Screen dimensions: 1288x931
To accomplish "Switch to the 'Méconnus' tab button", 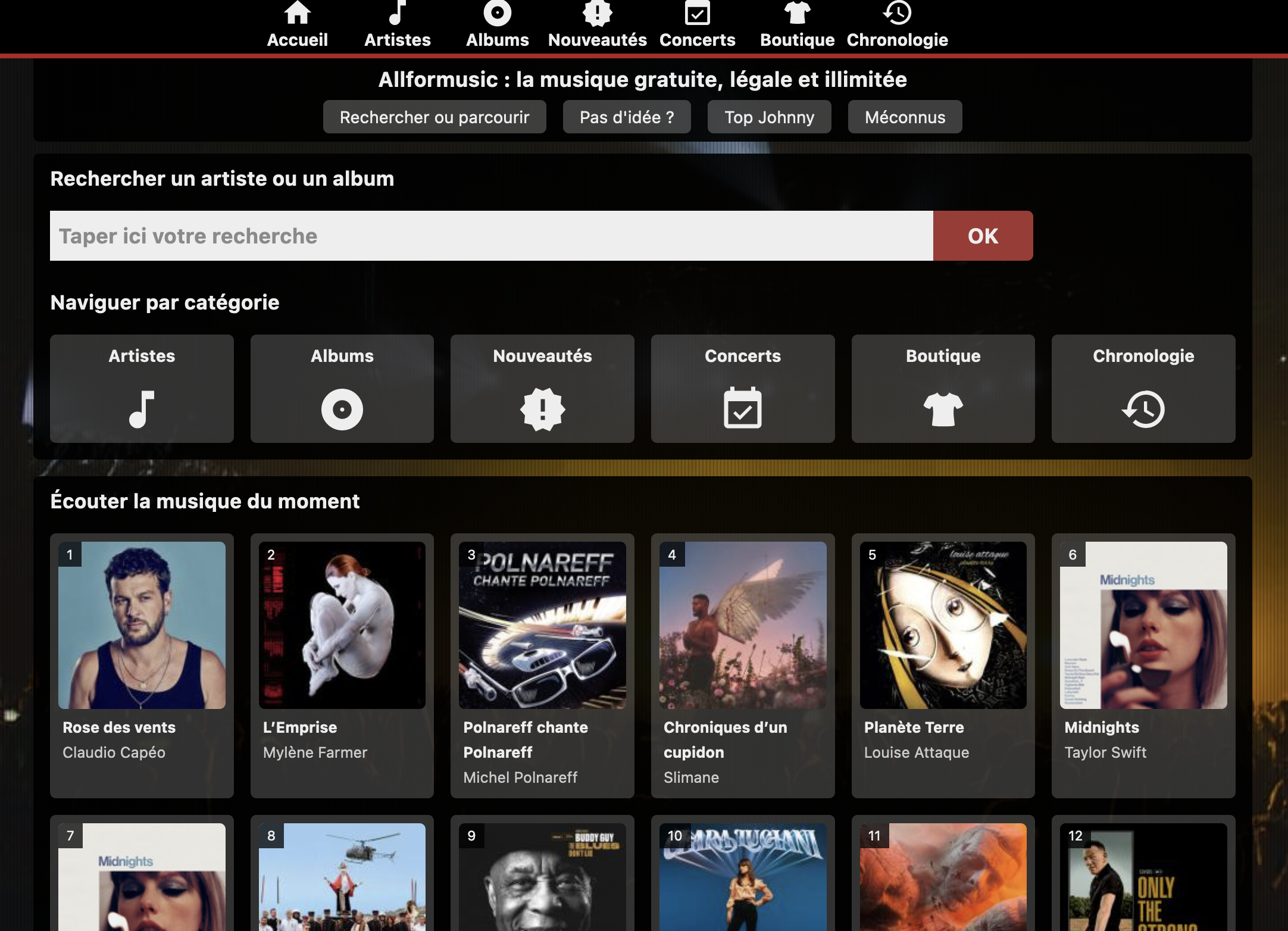I will (905, 117).
